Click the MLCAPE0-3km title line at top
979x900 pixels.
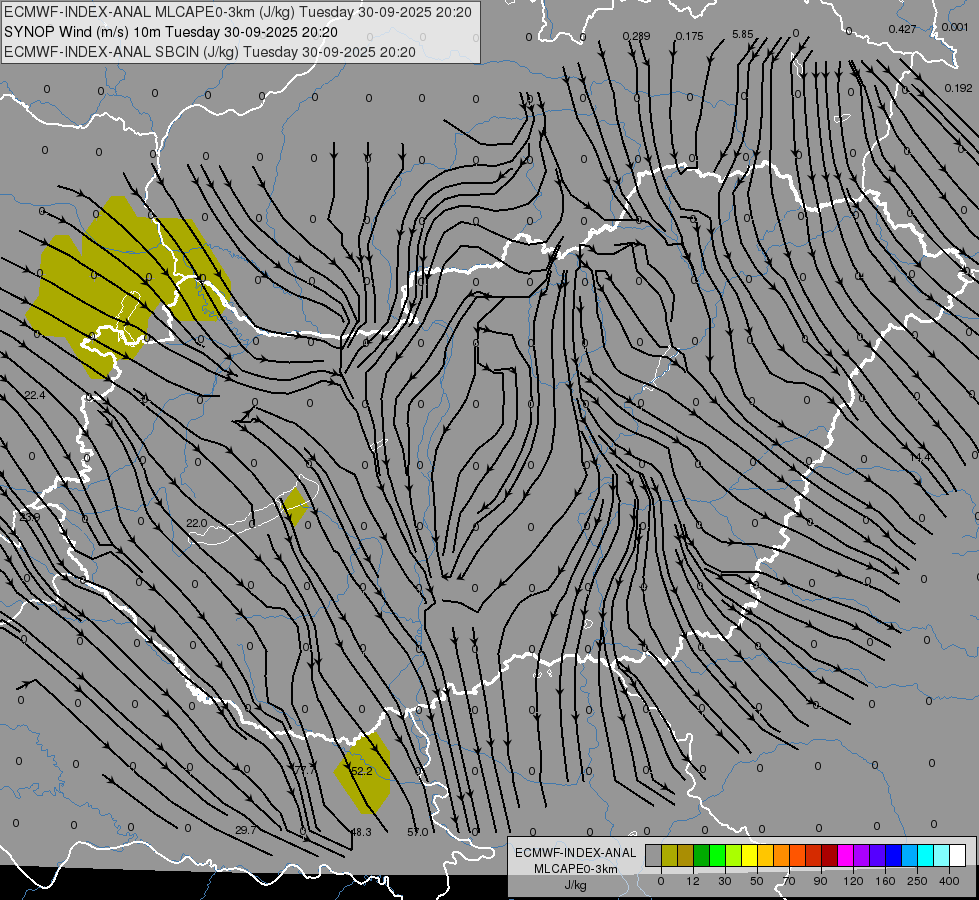[x=238, y=12]
